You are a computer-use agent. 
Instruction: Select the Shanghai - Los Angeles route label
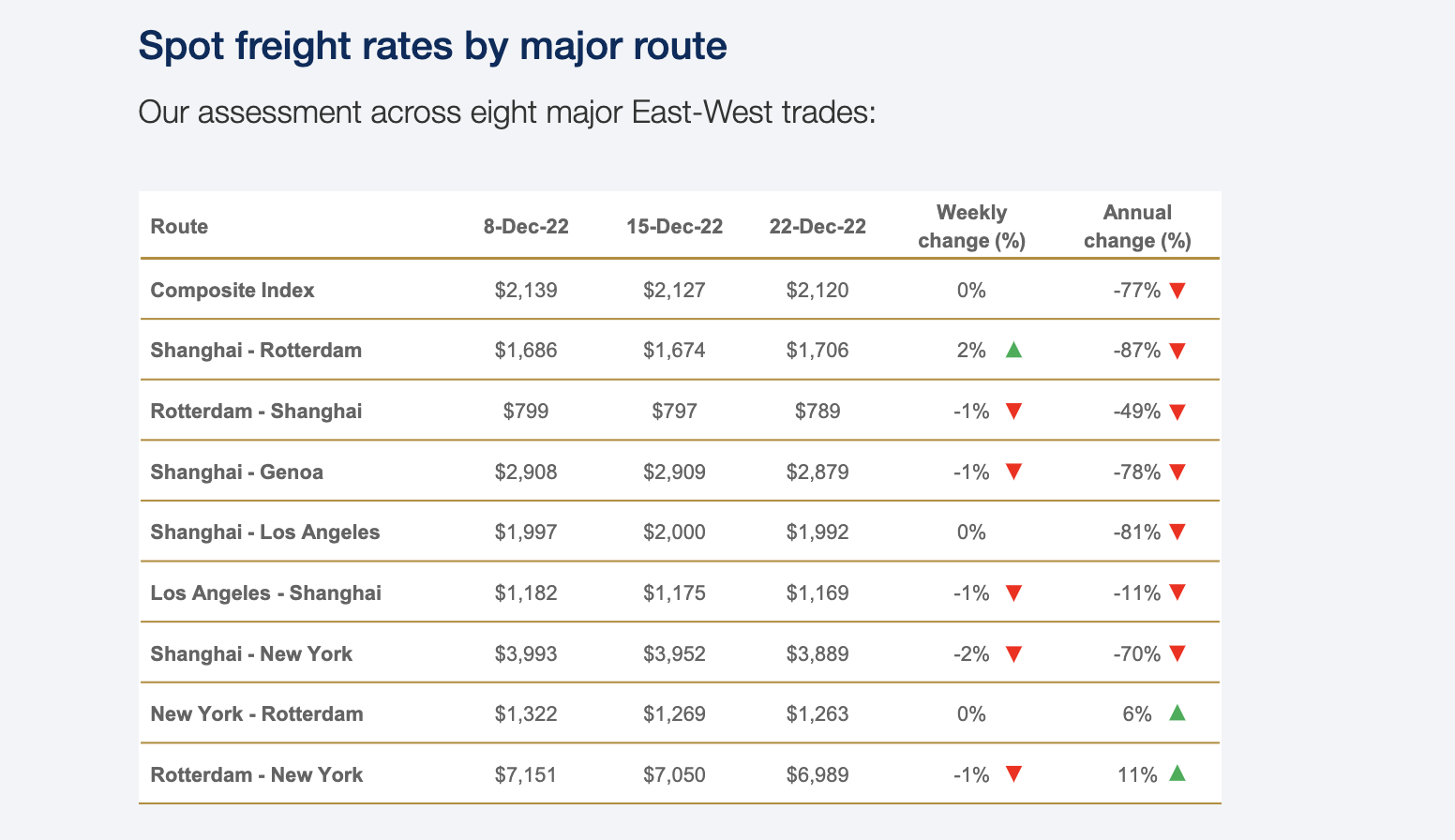click(x=265, y=532)
